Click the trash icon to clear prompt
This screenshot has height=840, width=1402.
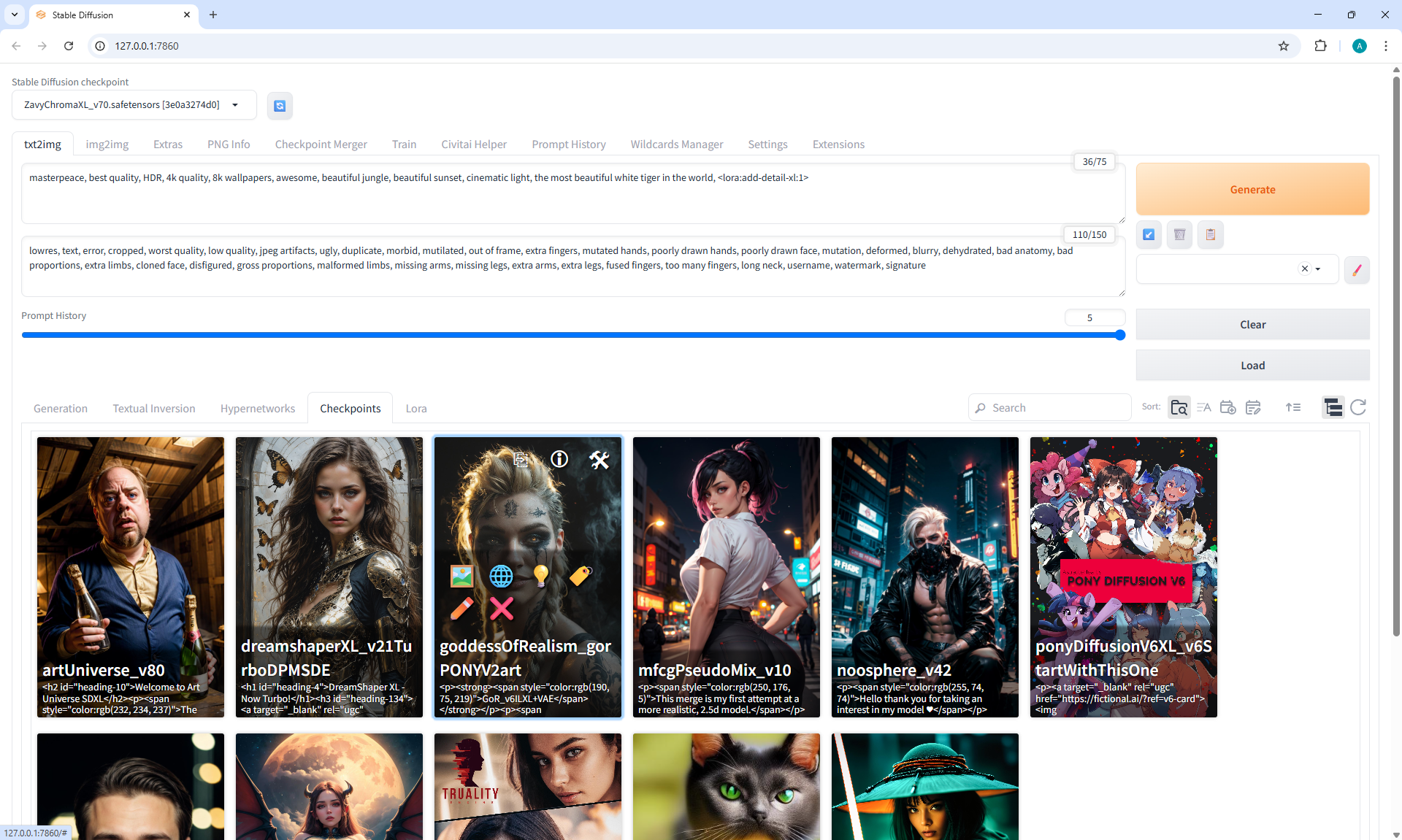pos(1179,234)
